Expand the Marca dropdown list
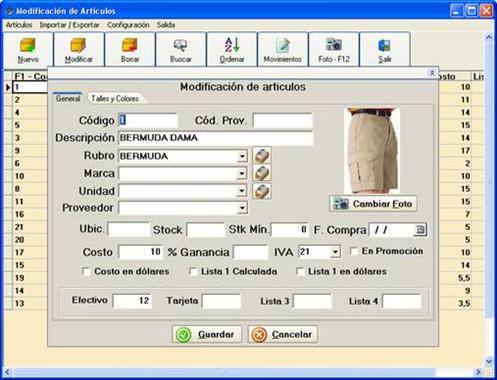 [x=242, y=174]
